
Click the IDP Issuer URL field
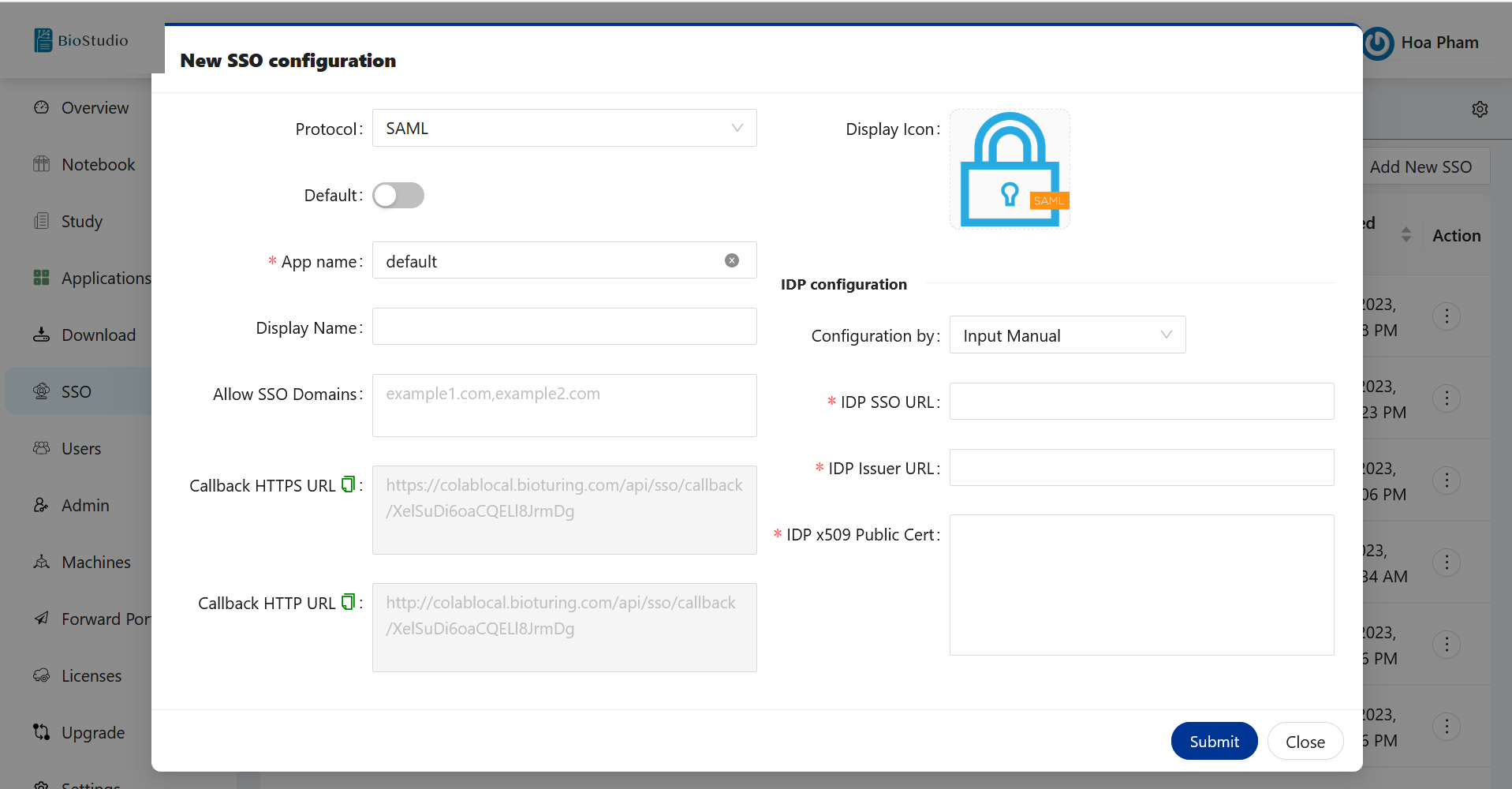tap(1141, 468)
